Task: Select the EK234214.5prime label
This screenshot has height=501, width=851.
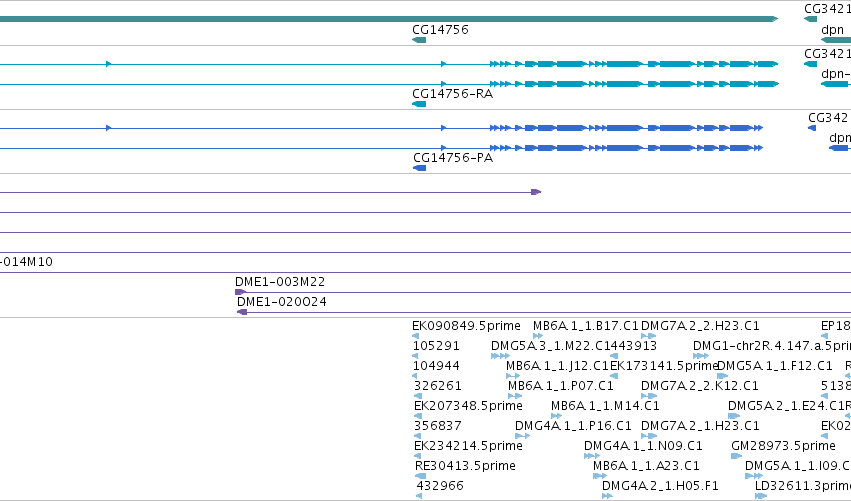Action: click(x=468, y=446)
